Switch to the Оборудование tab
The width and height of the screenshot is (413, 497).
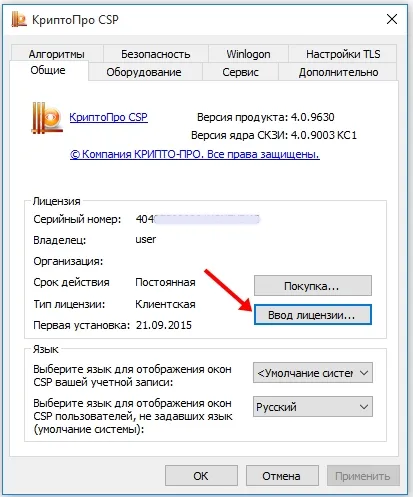pyautogui.click(x=144, y=72)
